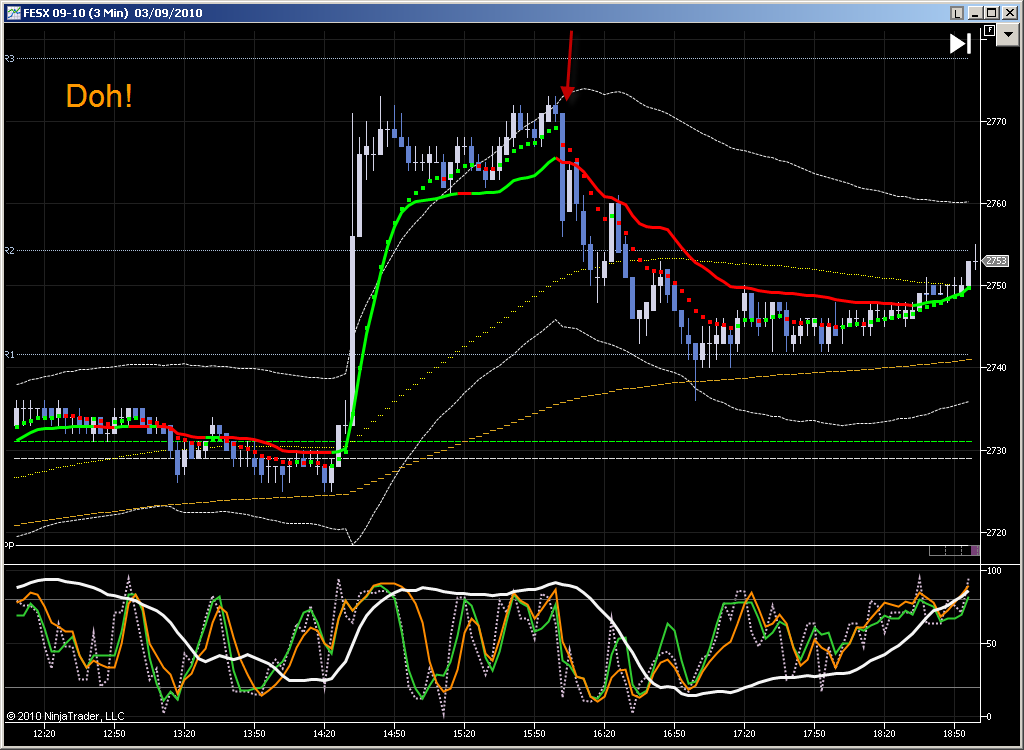The height and width of the screenshot is (750, 1024).
Task: Click the R1 pivot level label
Action: [9, 355]
